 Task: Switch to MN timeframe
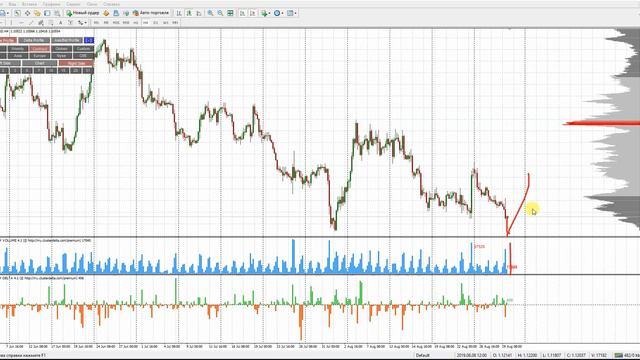click(x=175, y=22)
